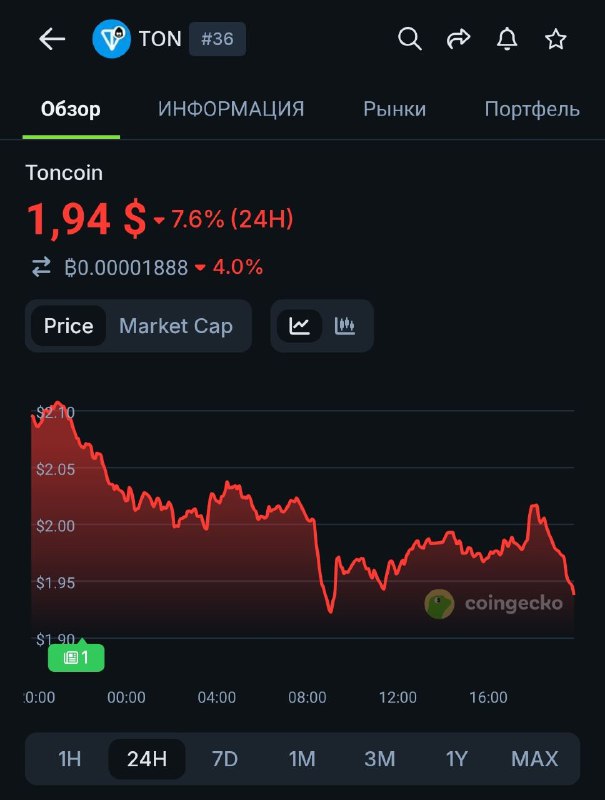
Task: Tap the green news badge on the chart
Action: pyautogui.click(x=76, y=657)
